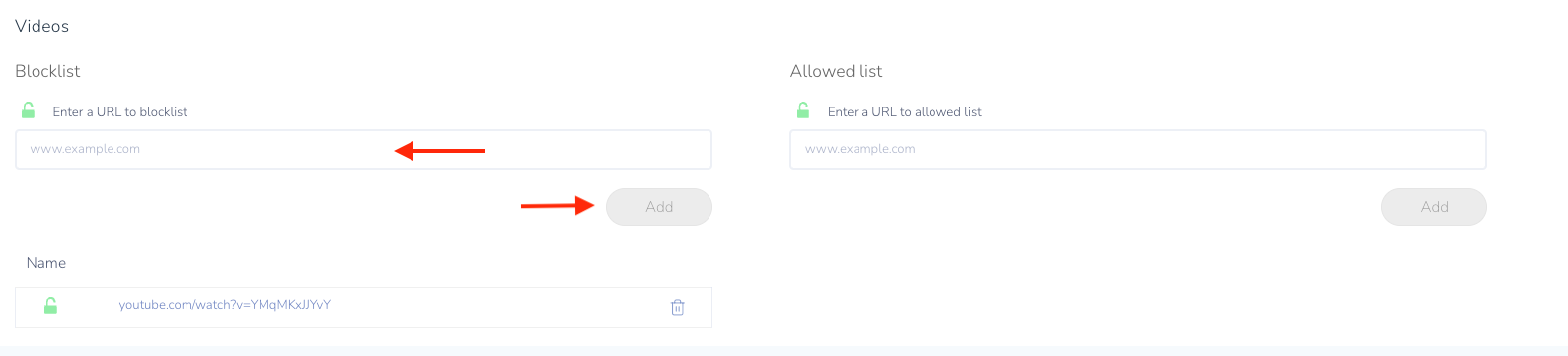This screenshot has width=1568, height=356.
Task: Click the www.example.com placeholder in the Allowed list field
Action: point(860,149)
